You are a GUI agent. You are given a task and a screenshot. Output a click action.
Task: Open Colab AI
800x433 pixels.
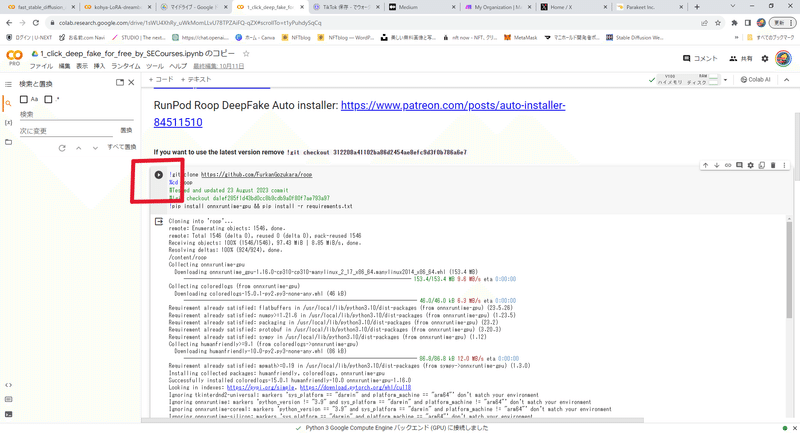[x=755, y=80]
